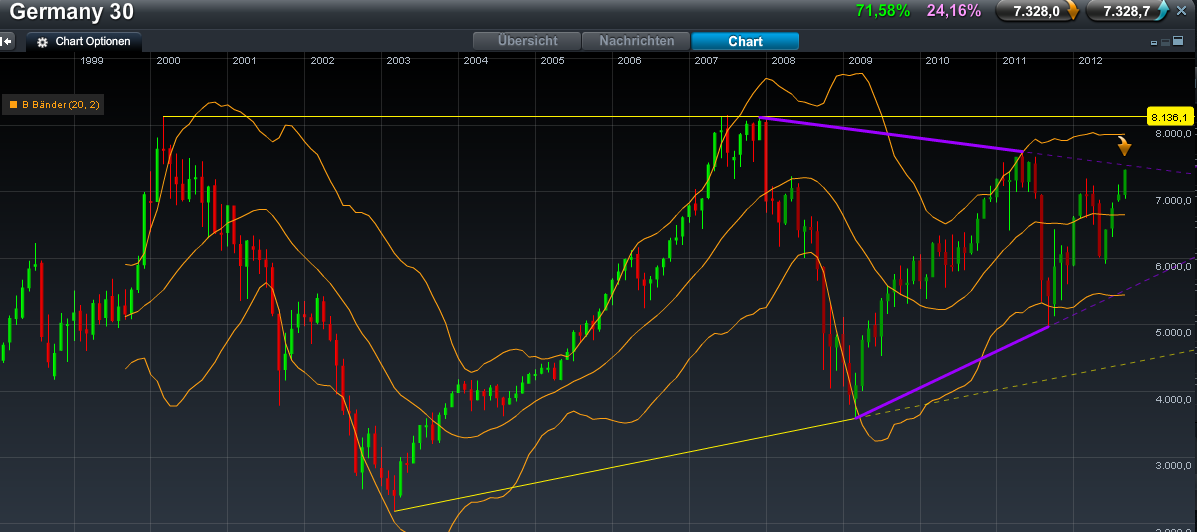Select the yellow 8.136,1 price level label
Screen dimensions: 1197x532
1166,116
